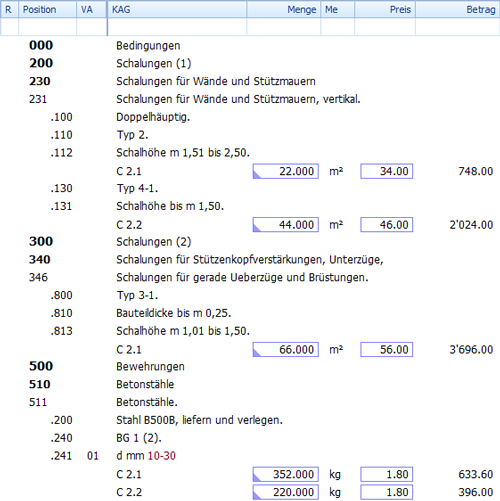Edit the 220.000 kg quantity field
Screen dimensions: 500x501
tap(286, 492)
